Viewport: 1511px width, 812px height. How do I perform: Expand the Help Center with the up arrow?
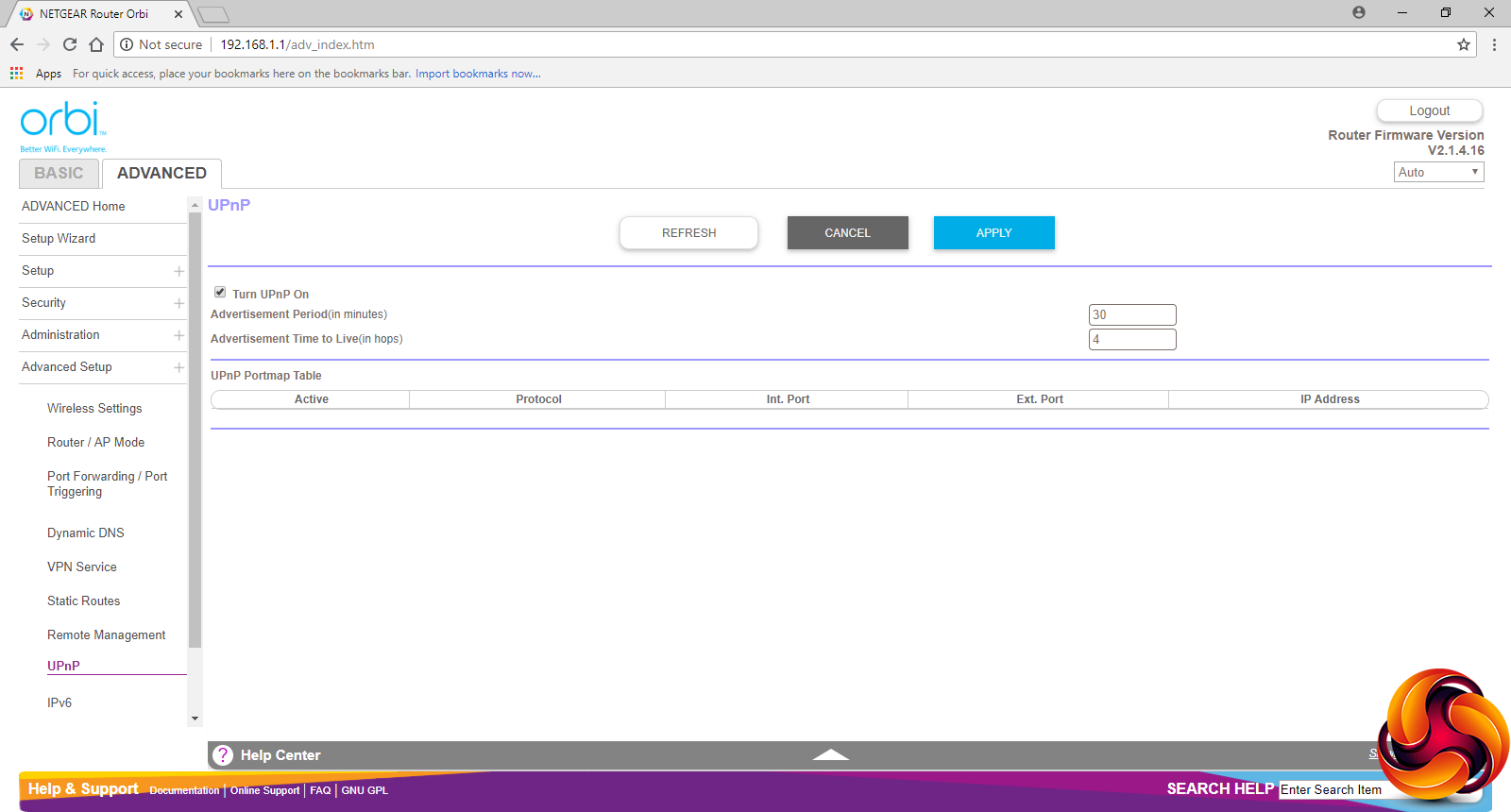click(x=830, y=754)
